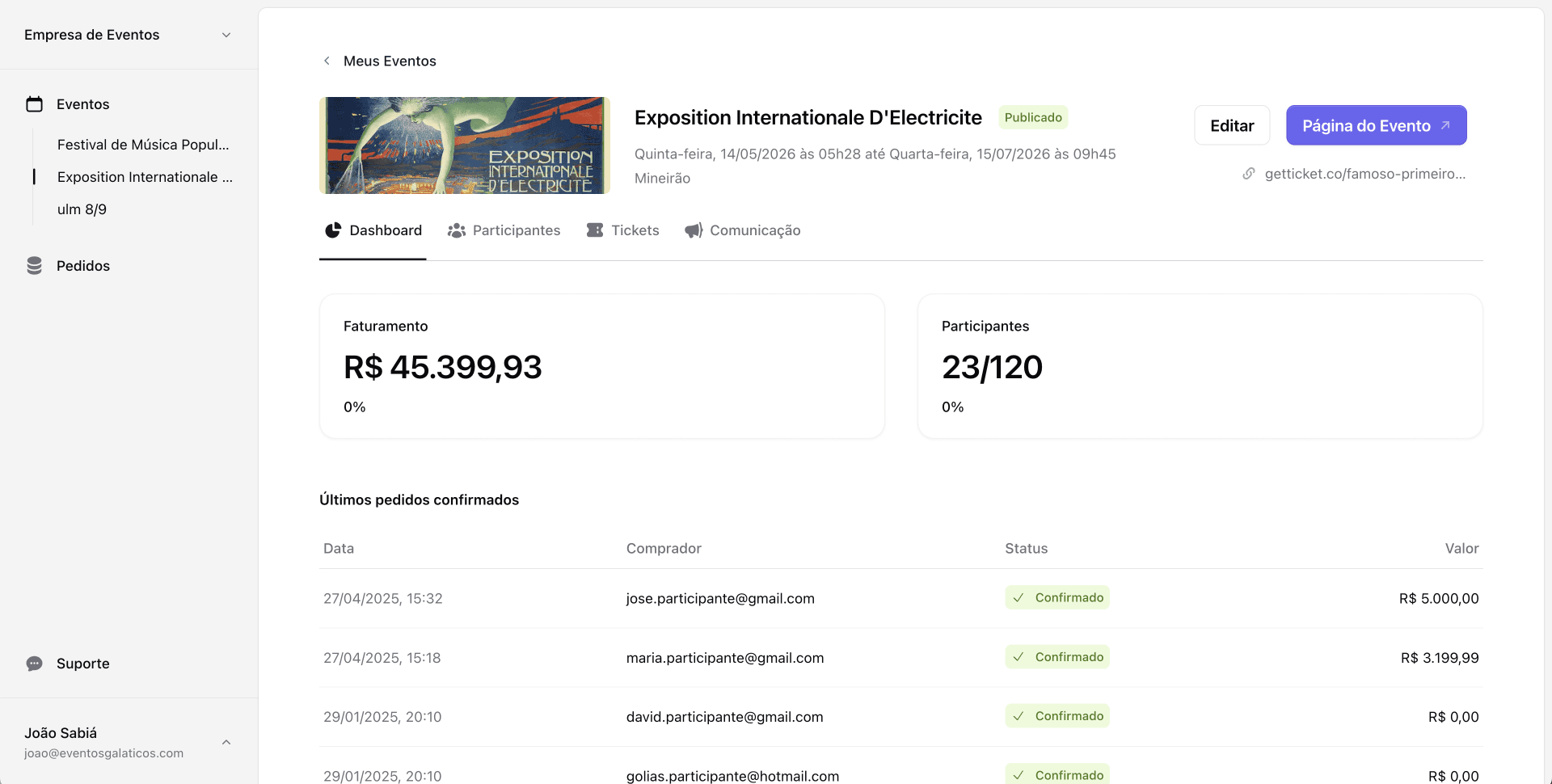Viewport: 1552px width, 784px height.
Task: Click the value R$ 5.000,00
Action: click(1439, 599)
